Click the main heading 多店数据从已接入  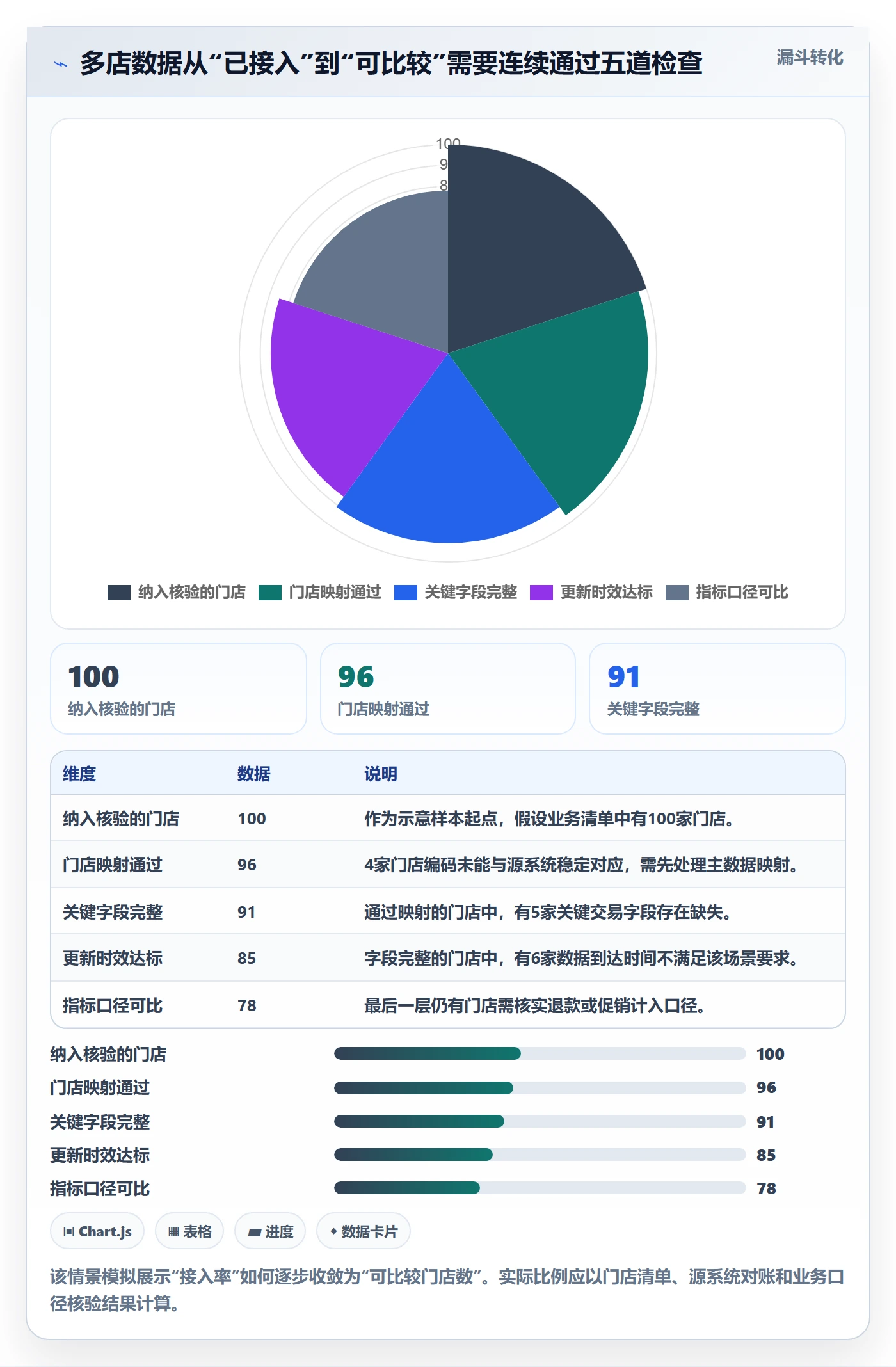click(391, 63)
